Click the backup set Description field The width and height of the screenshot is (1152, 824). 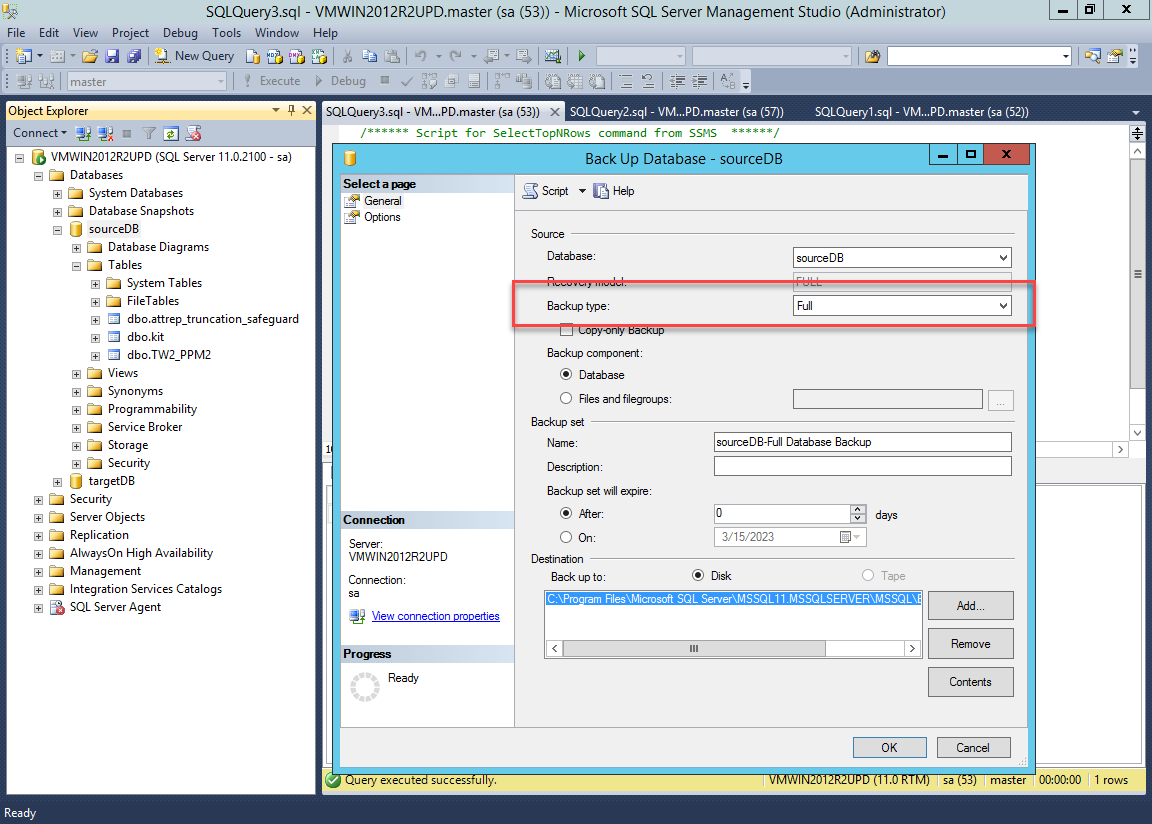862,467
